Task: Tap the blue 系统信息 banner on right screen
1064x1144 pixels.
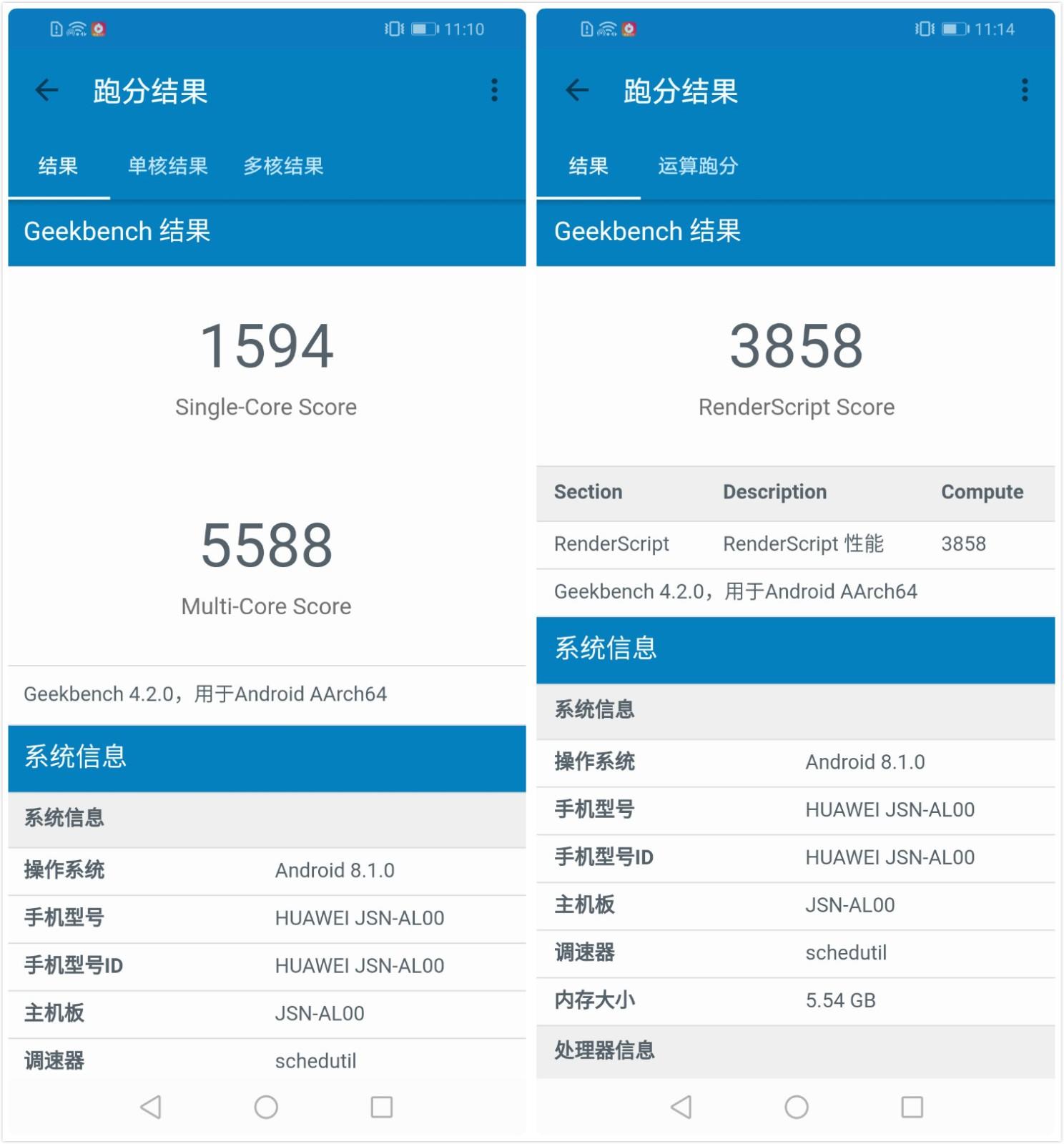Action: [796, 650]
